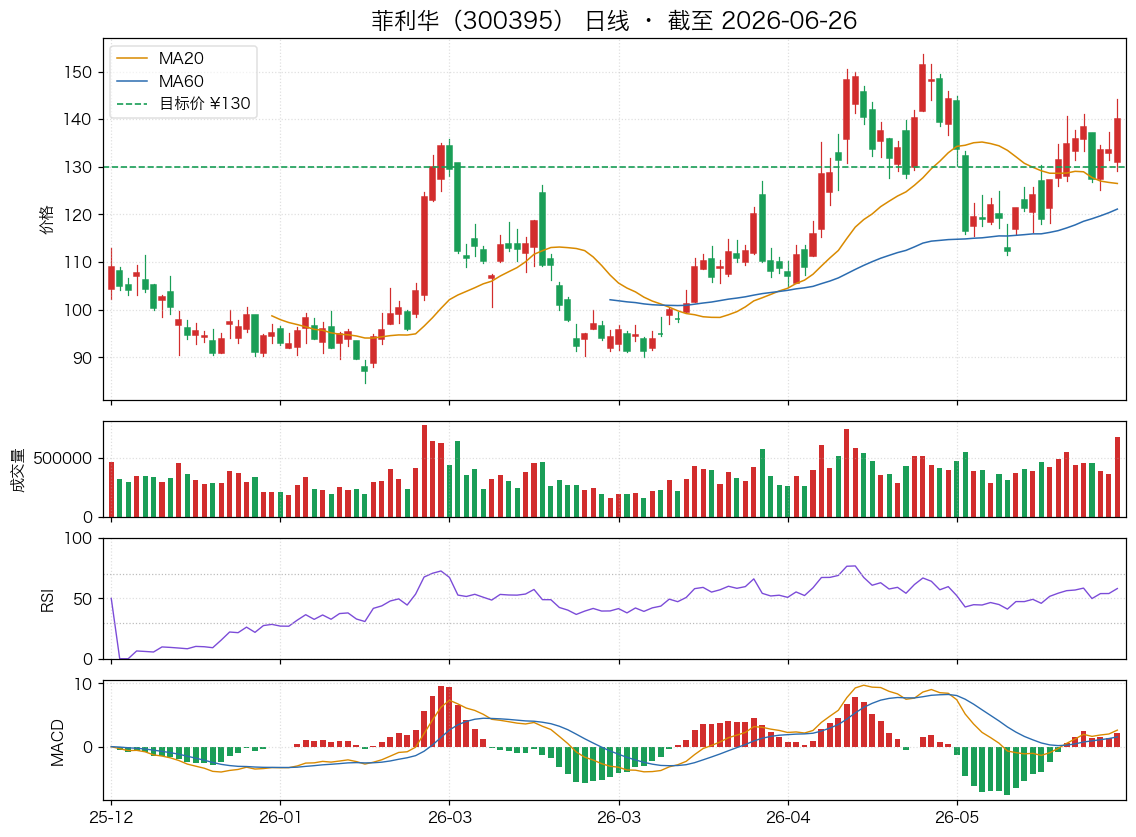
Task: Click the 26-04 date label
Action: click(788, 817)
